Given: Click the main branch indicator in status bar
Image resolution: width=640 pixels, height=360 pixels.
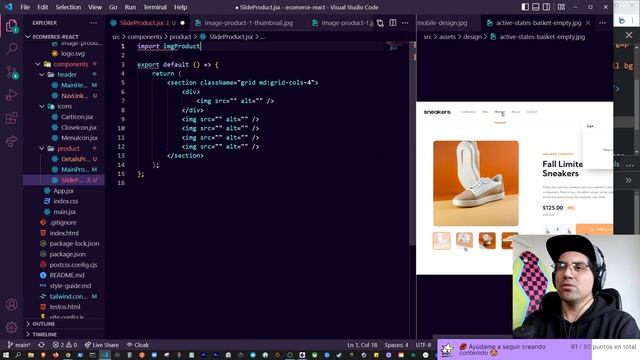Looking at the screenshot, I should coord(19,345).
